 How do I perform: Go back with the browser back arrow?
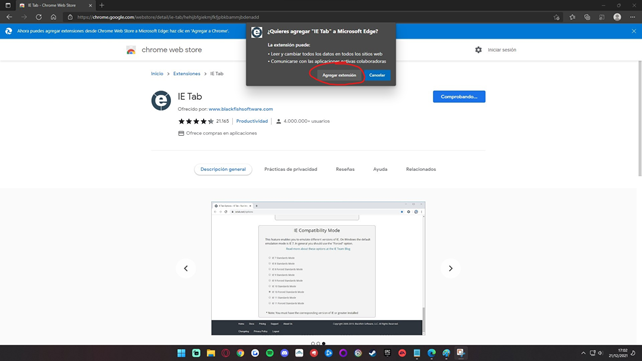click(9, 17)
